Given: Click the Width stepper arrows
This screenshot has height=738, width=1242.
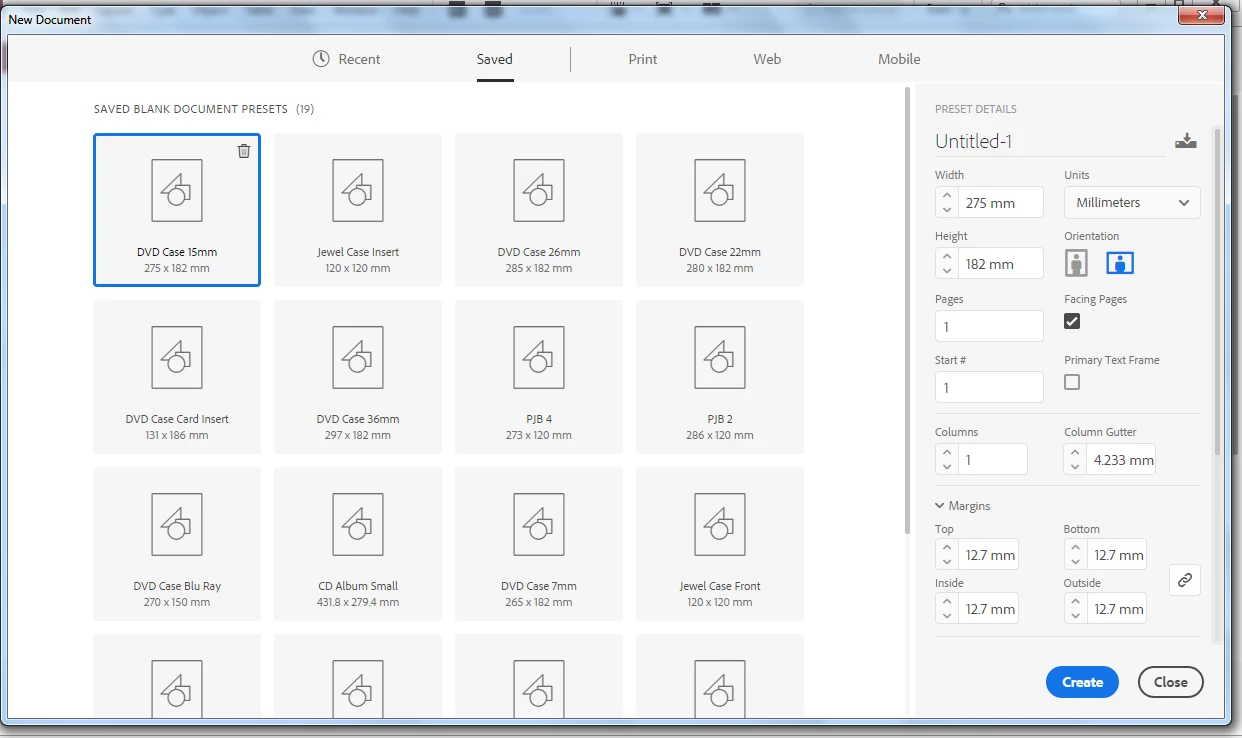Looking at the screenshot, I should tap(946, 202).
